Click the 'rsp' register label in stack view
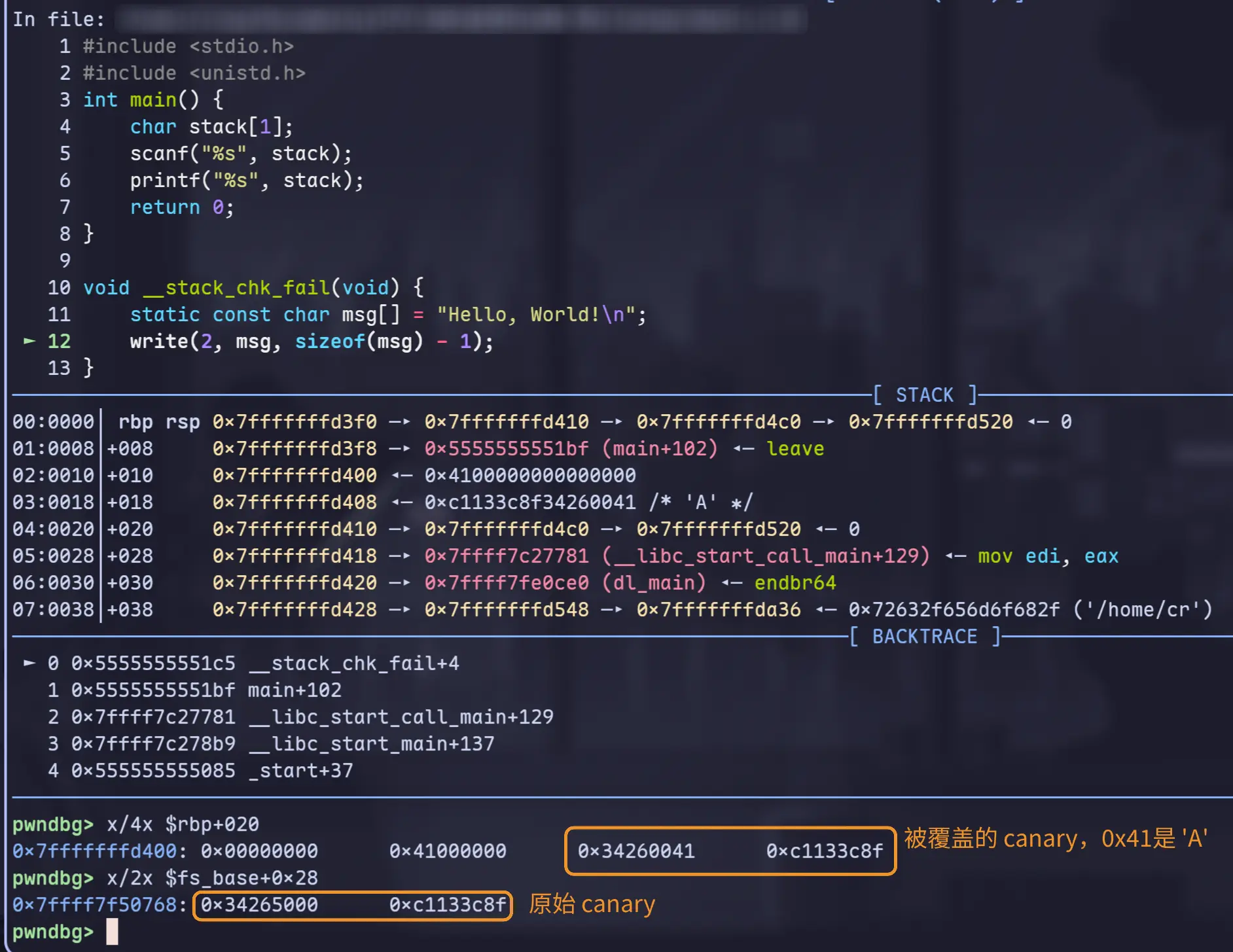Viewport: 1233px width, 952px height. pyautogui.click(x=183, y=422)
